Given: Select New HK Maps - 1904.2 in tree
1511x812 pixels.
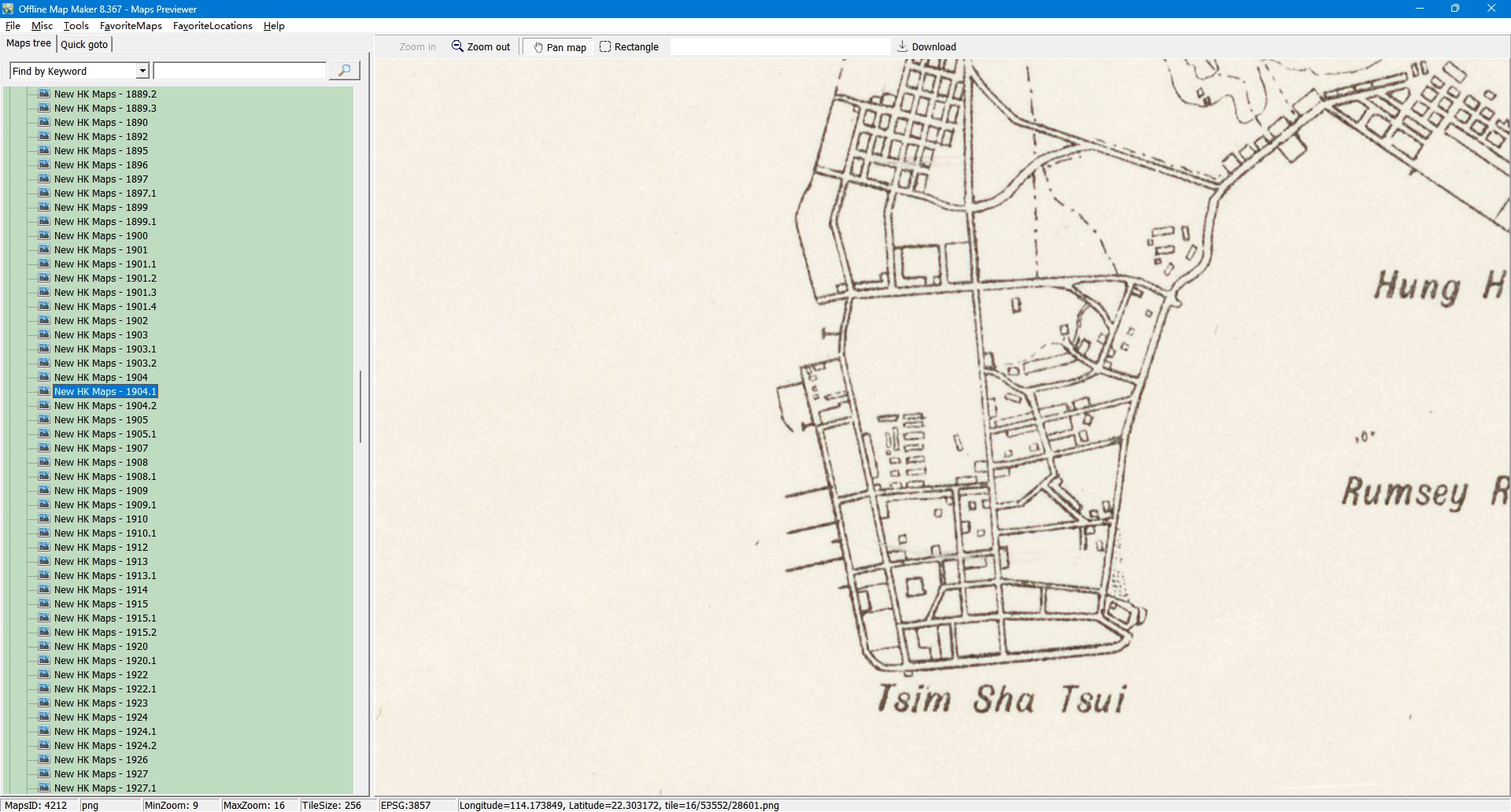Looking at the screenshot, I should tap(105, 406).
